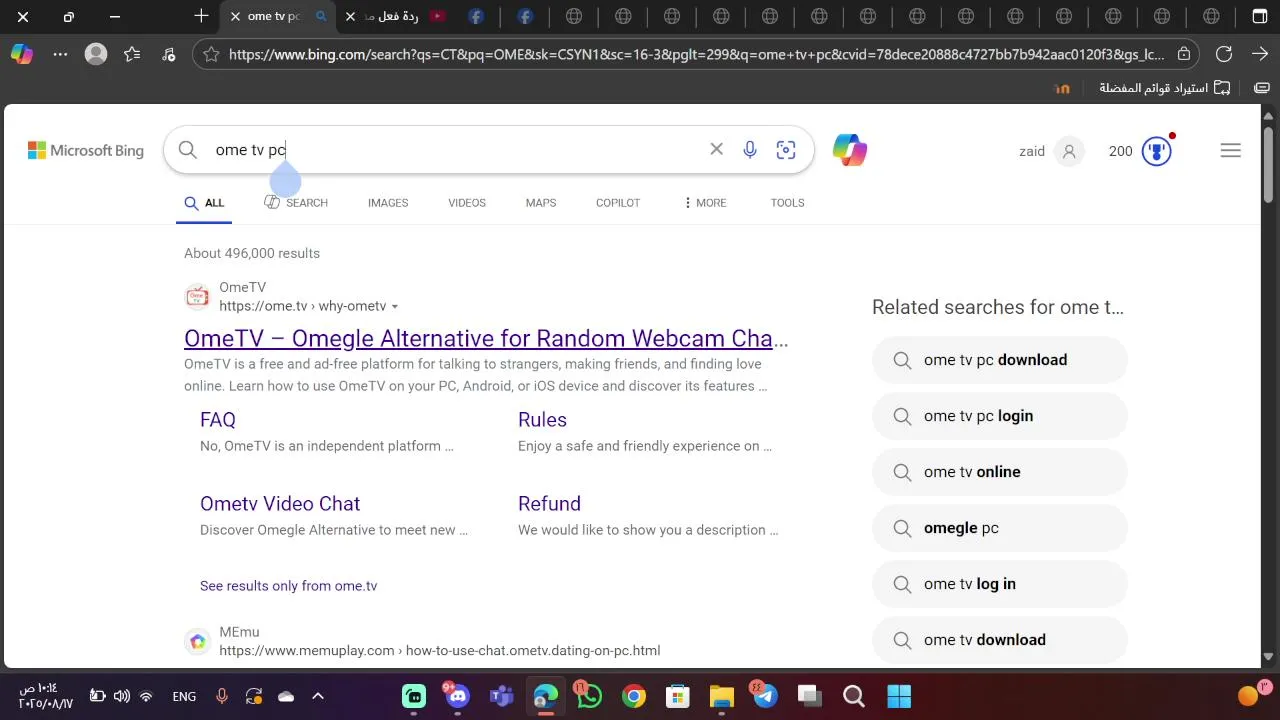Click the magnifier icon in search box
1280x720 pixels.
click(x=188, y=150)
